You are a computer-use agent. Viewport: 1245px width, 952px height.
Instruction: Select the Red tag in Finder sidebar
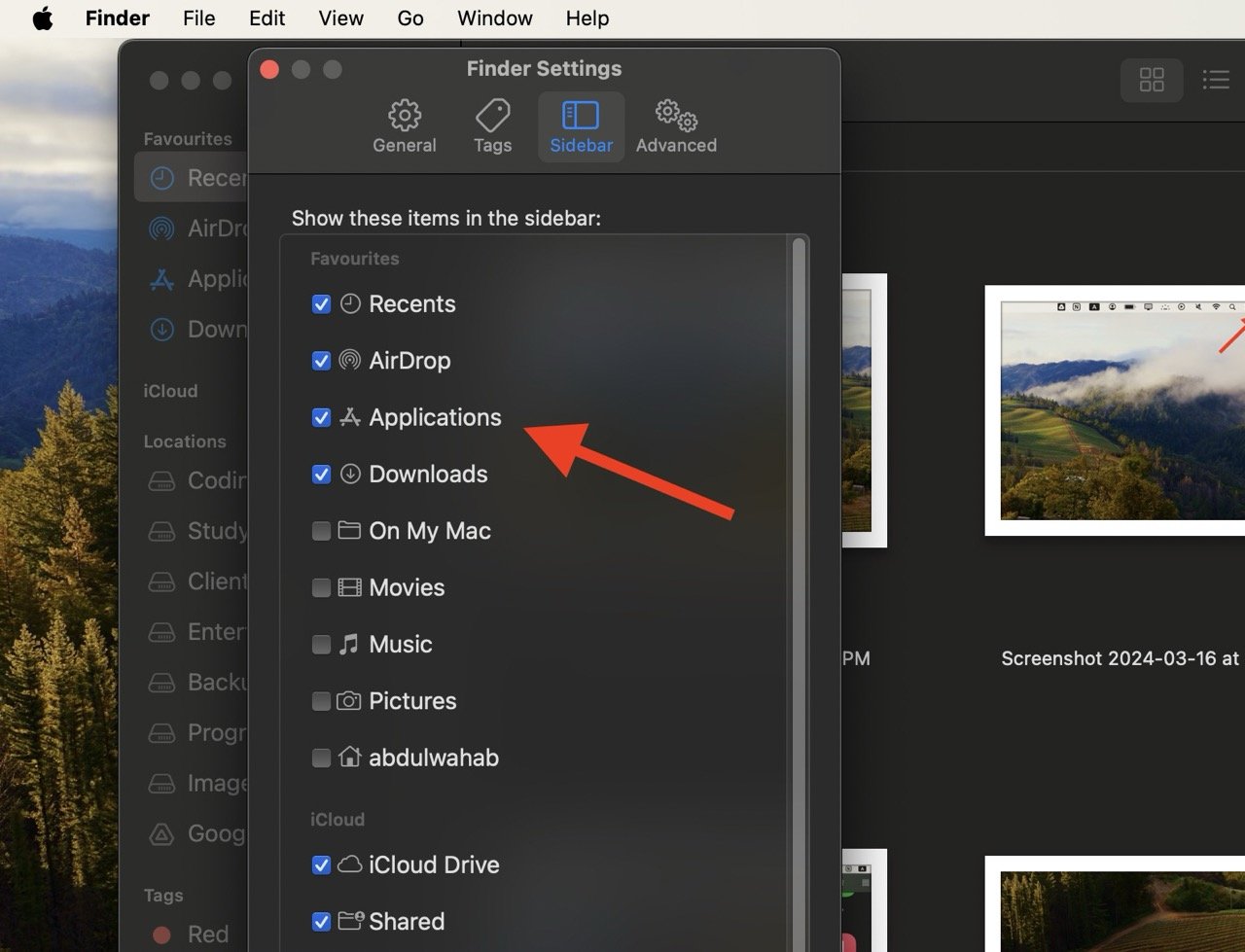coord(192,934)
